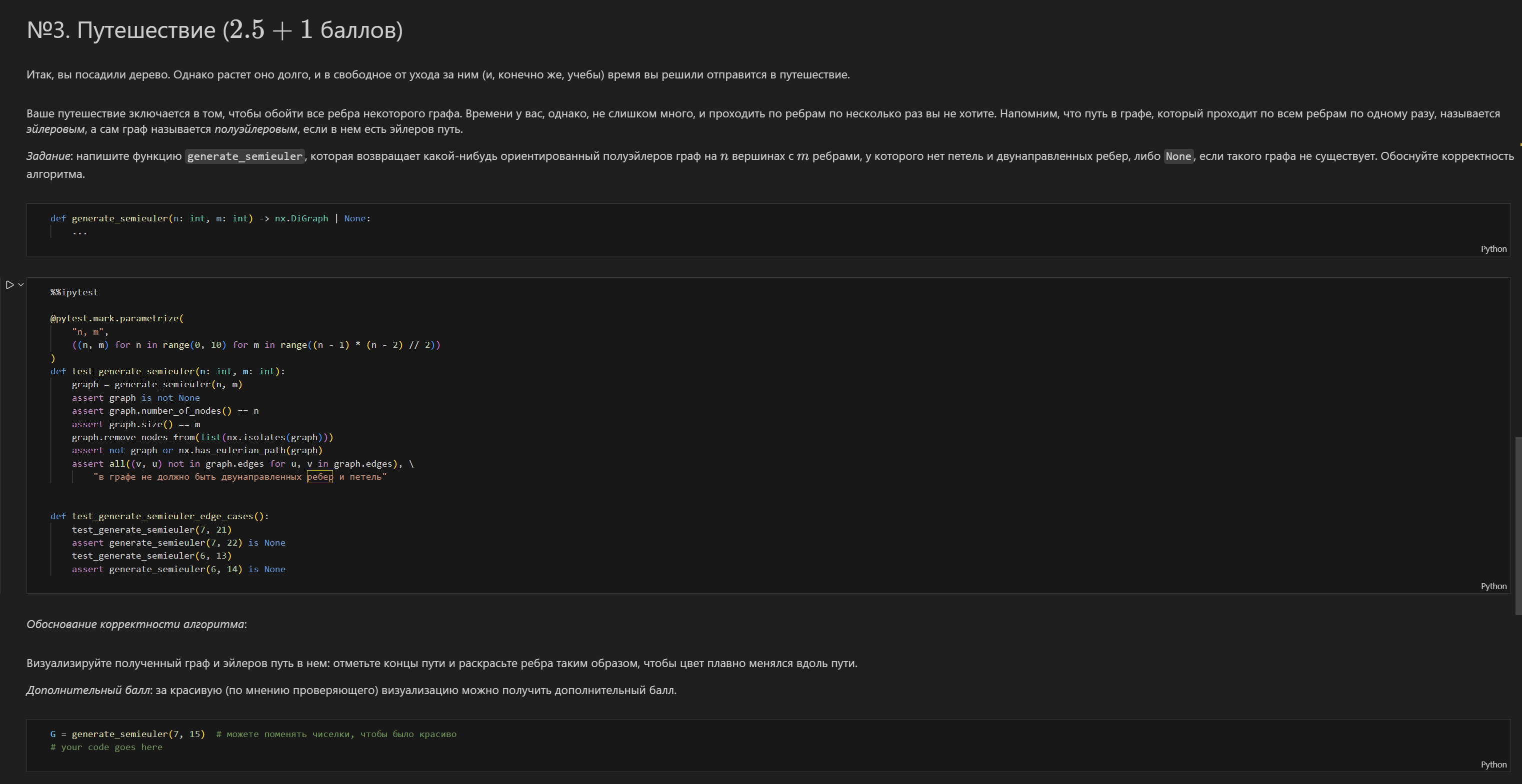
Task: Click the italic word 'полуэйлеровым' in the description
Action: coord(255,129)
